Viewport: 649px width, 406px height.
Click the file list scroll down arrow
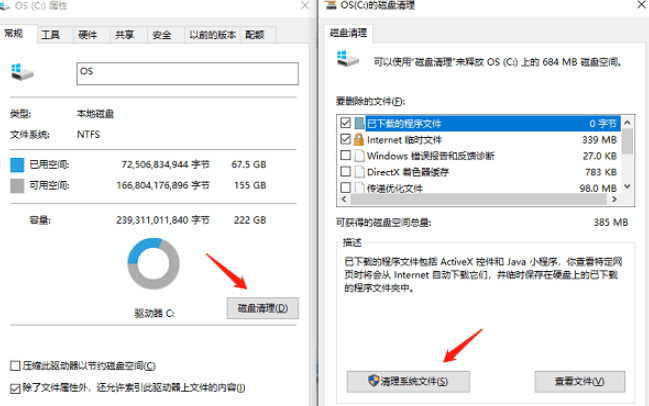(x=627, y=187)
